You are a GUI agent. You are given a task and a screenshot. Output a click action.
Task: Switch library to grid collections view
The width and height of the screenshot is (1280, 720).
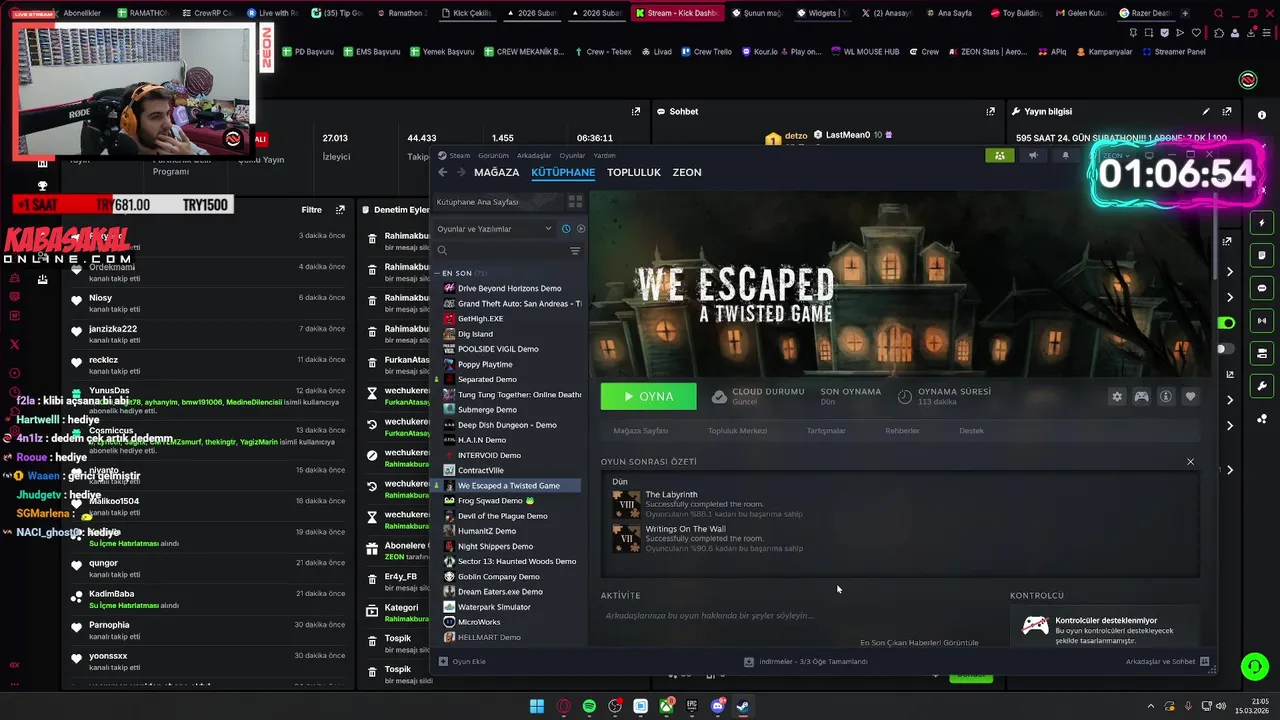point(575,201)
